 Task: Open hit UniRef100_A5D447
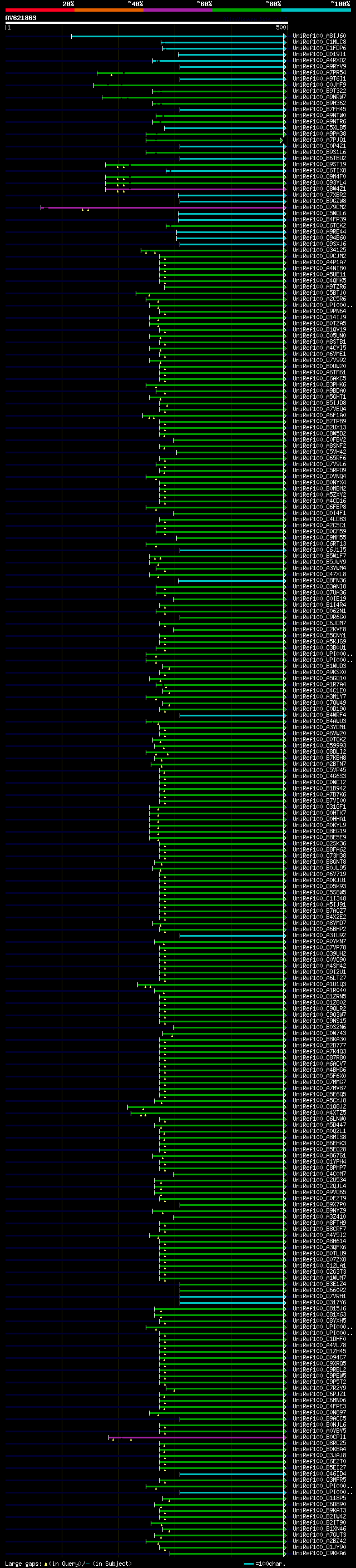[x=319, y=1124]
